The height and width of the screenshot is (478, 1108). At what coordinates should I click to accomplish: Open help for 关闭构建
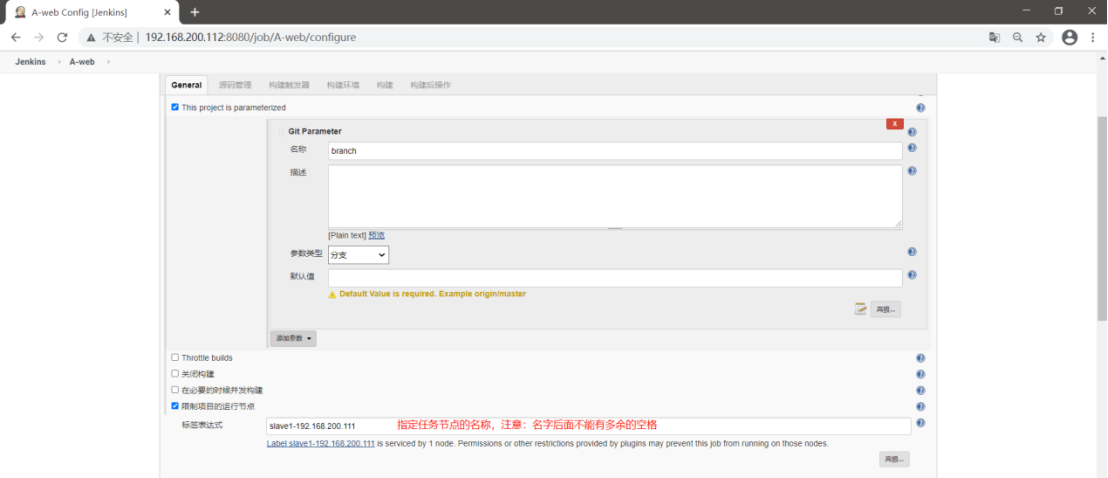(x=921, y=374)
